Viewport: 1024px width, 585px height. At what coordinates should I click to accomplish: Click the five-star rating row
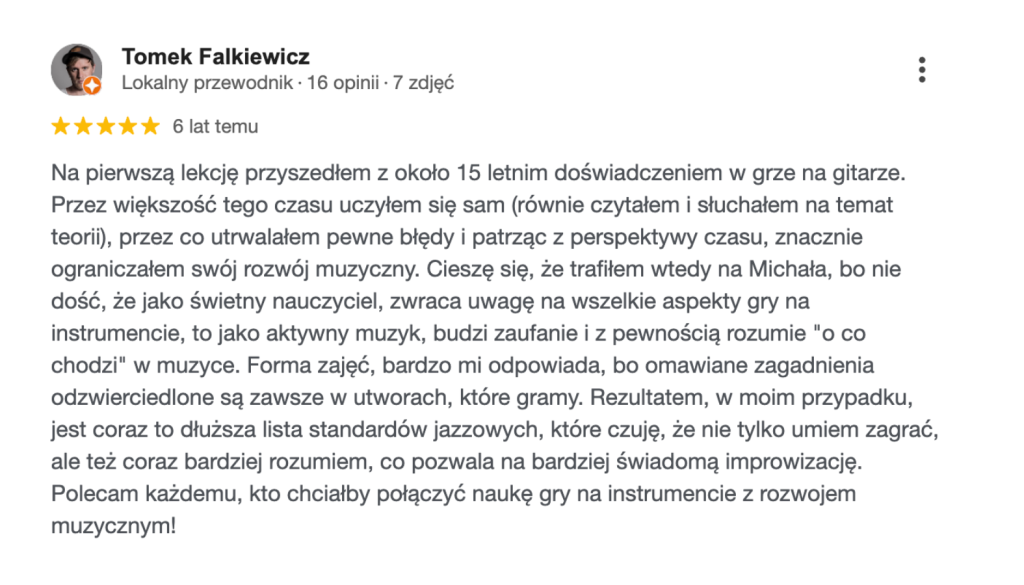pyautogui.click(x=105, y=126)
